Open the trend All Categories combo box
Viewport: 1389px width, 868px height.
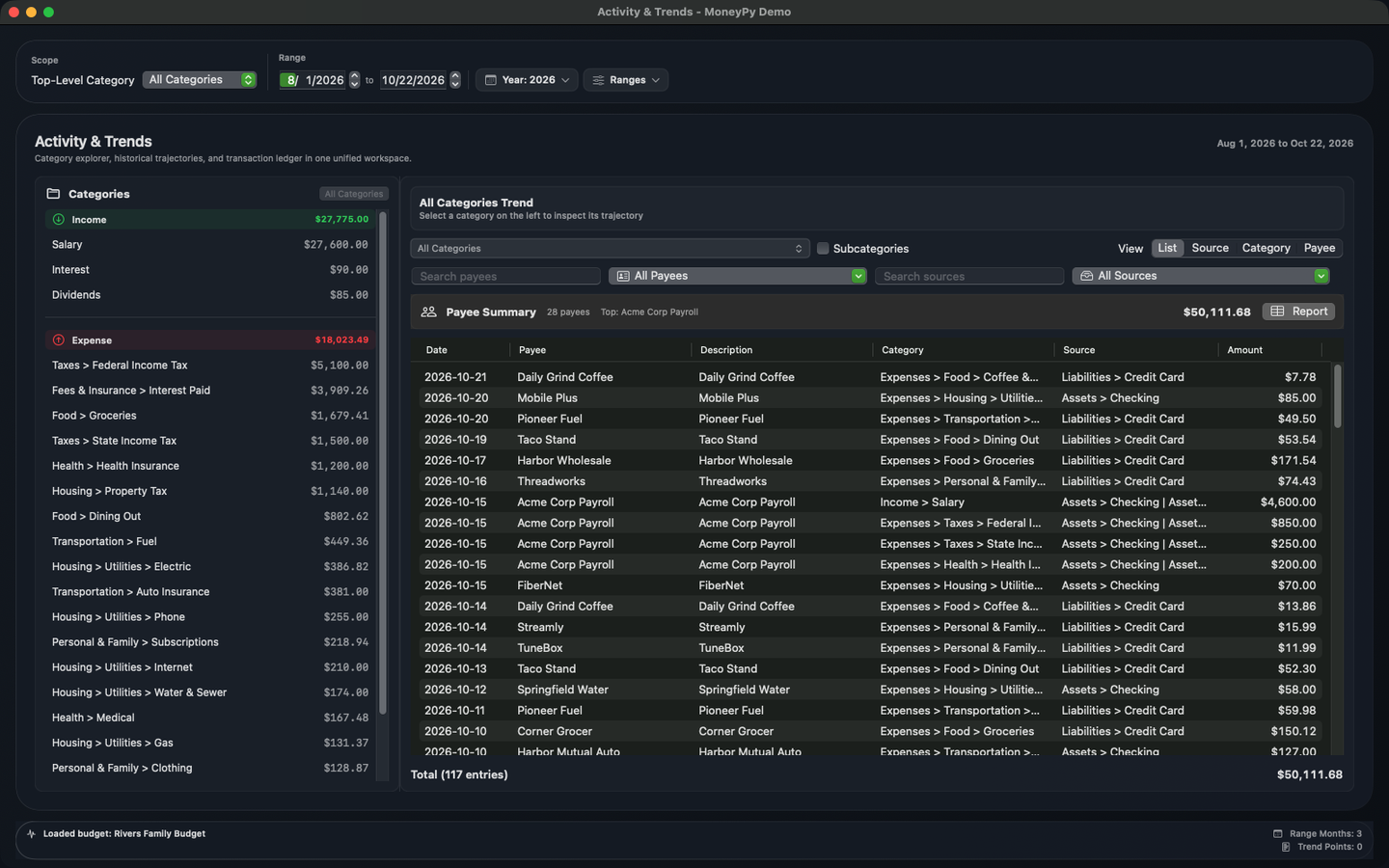pos(610,249)
